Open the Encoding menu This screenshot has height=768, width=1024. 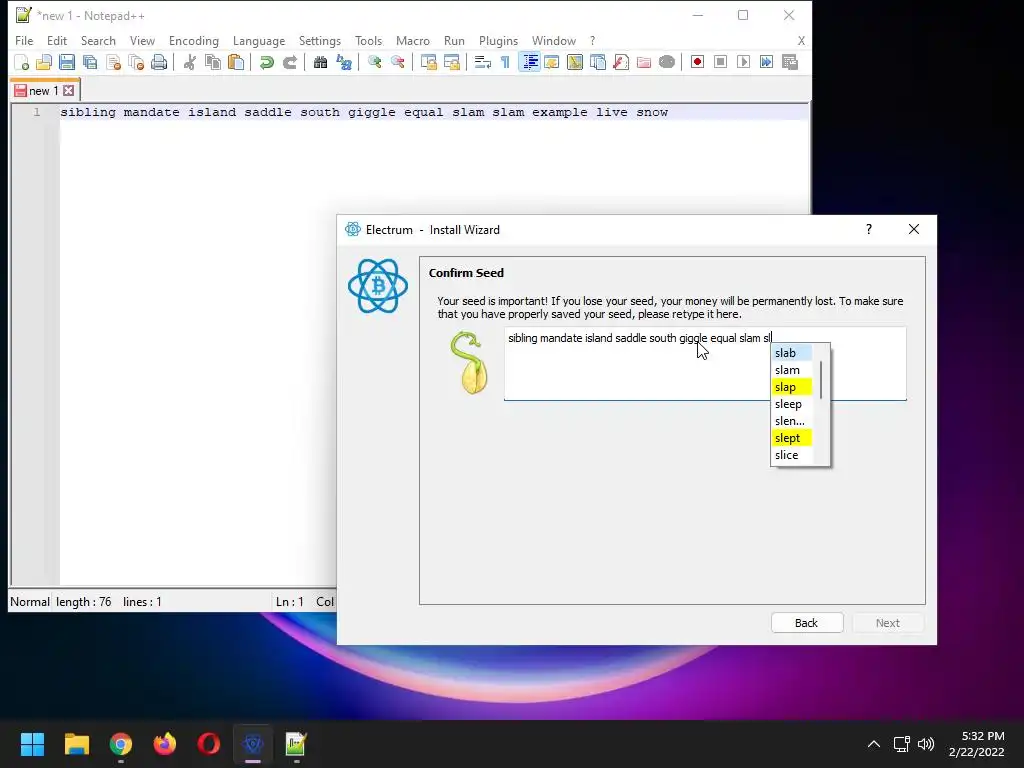(x=194, y=40)
